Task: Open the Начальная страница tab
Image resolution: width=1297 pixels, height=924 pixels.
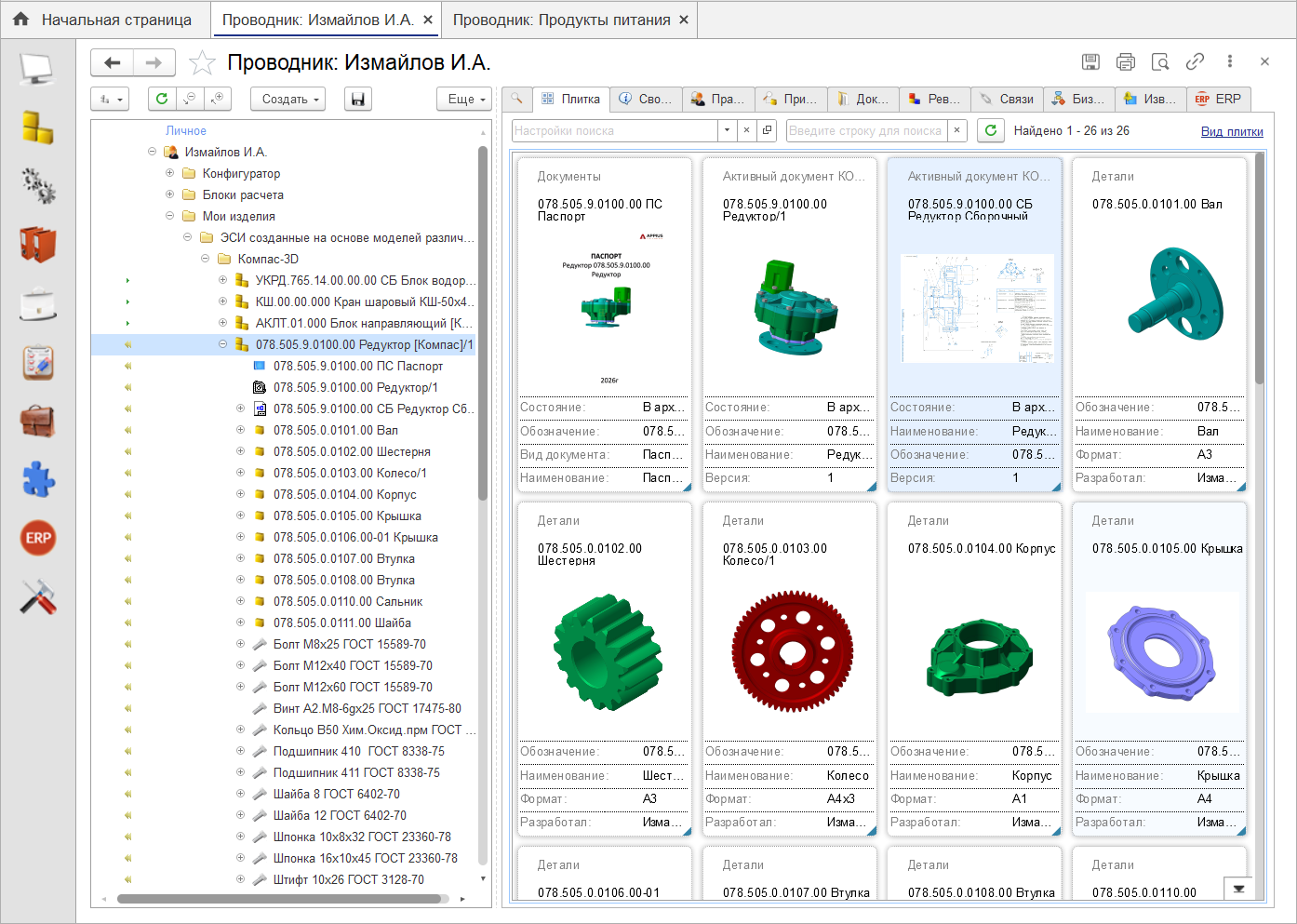Action: [105, 20]
